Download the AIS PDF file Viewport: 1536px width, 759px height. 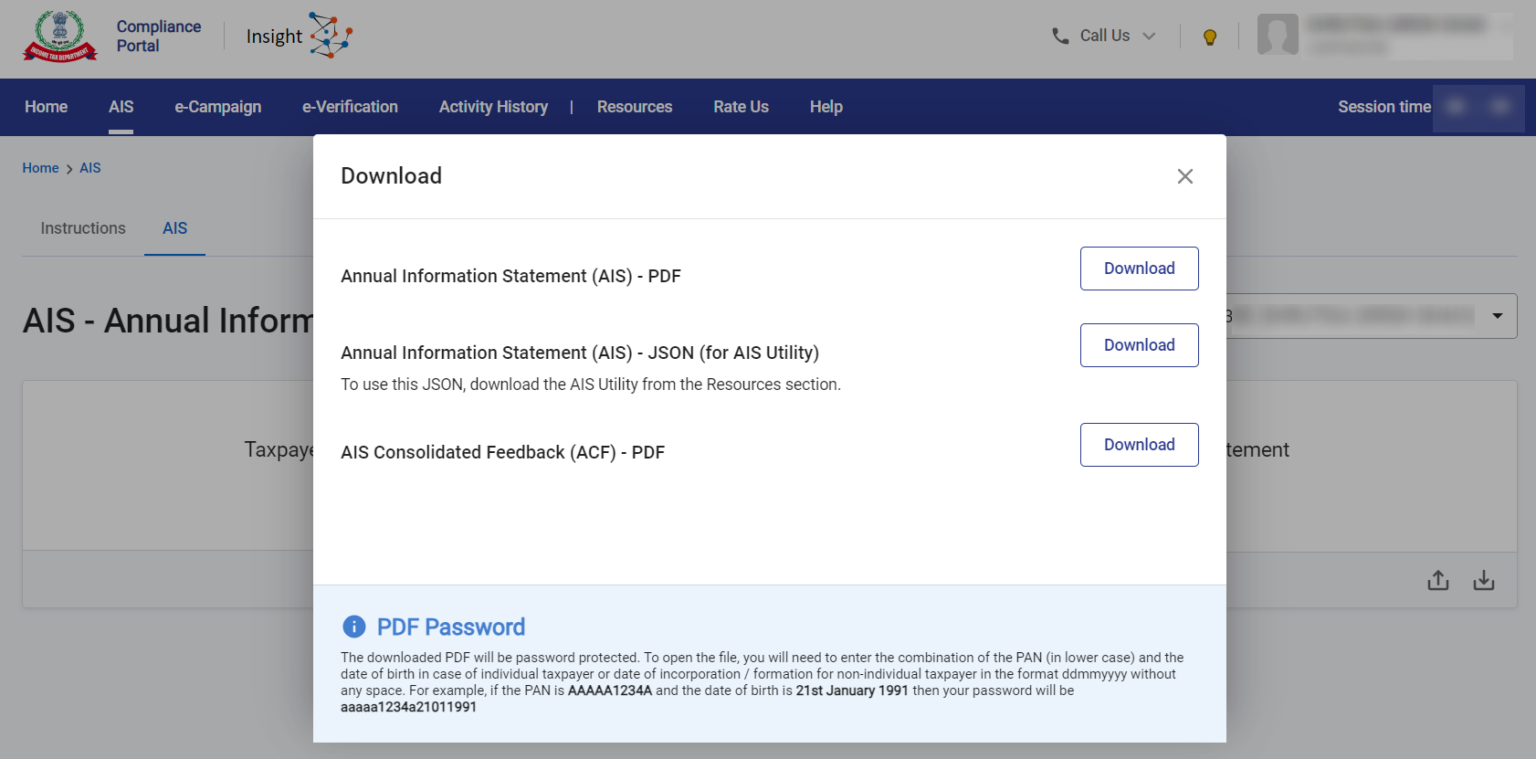[x=1139, y=268]
